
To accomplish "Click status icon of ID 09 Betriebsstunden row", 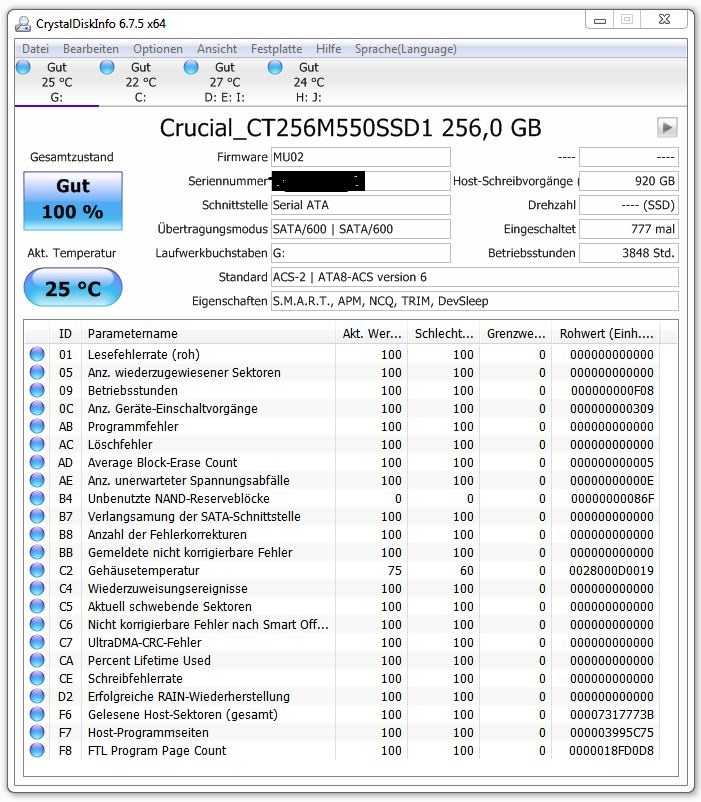I will coord(37,390).
